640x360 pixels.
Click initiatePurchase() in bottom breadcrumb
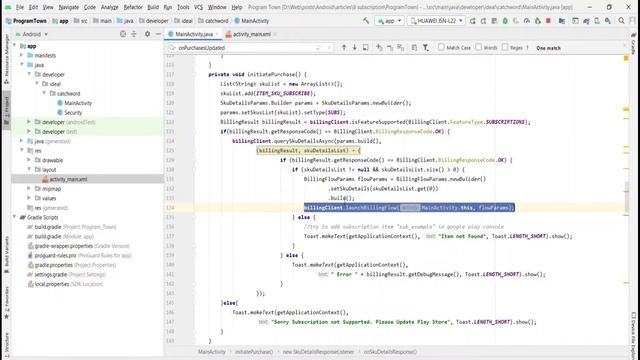coord(253,352)
